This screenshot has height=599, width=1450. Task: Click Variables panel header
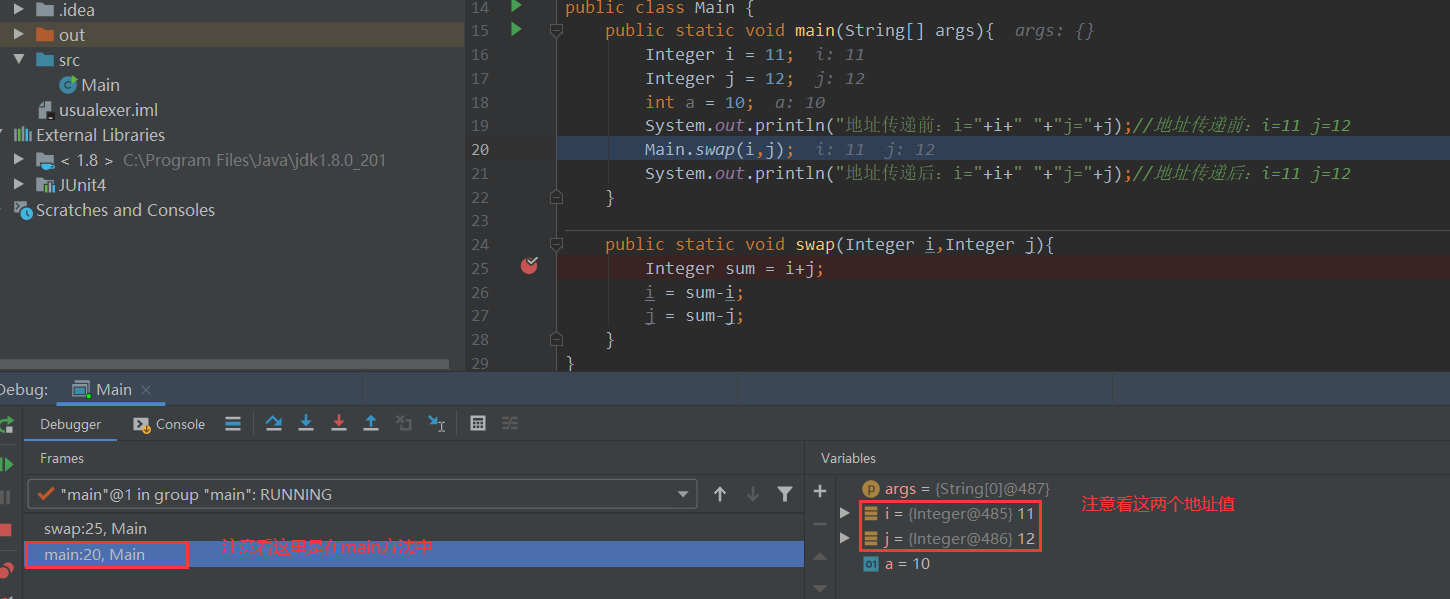pos(848,458)
